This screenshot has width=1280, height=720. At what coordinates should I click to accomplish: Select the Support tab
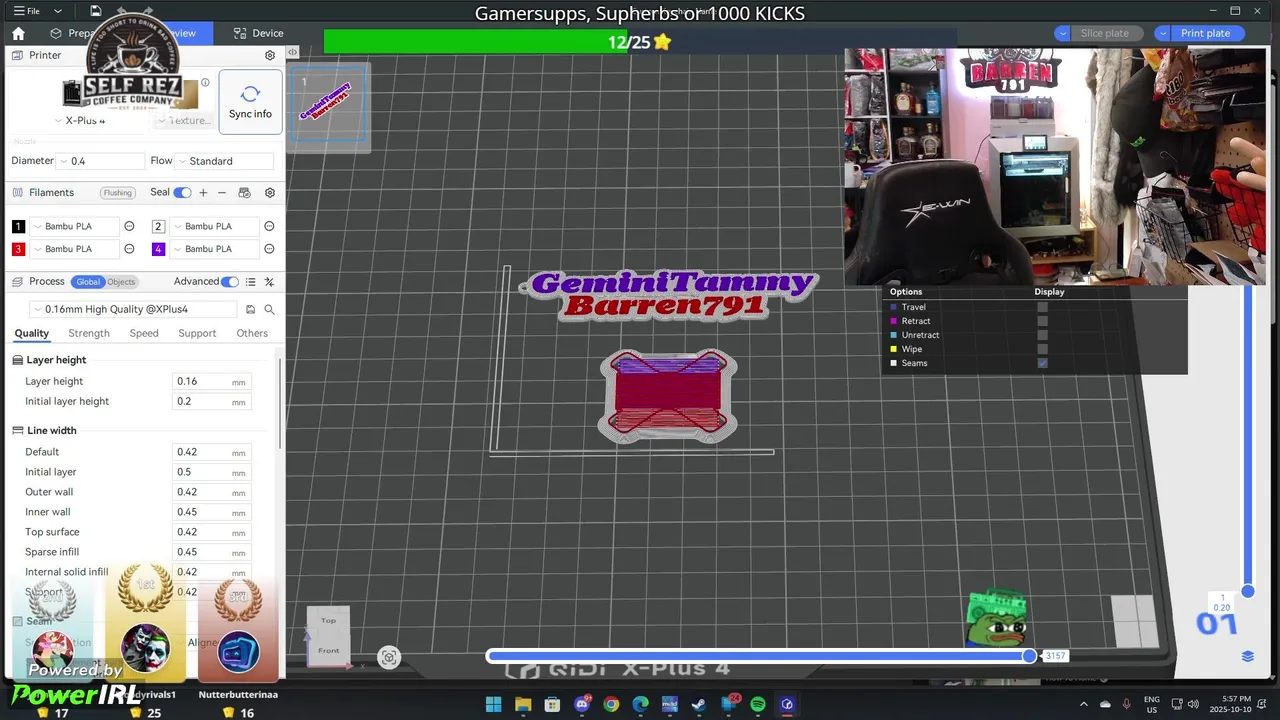click(x=197, y=333)
